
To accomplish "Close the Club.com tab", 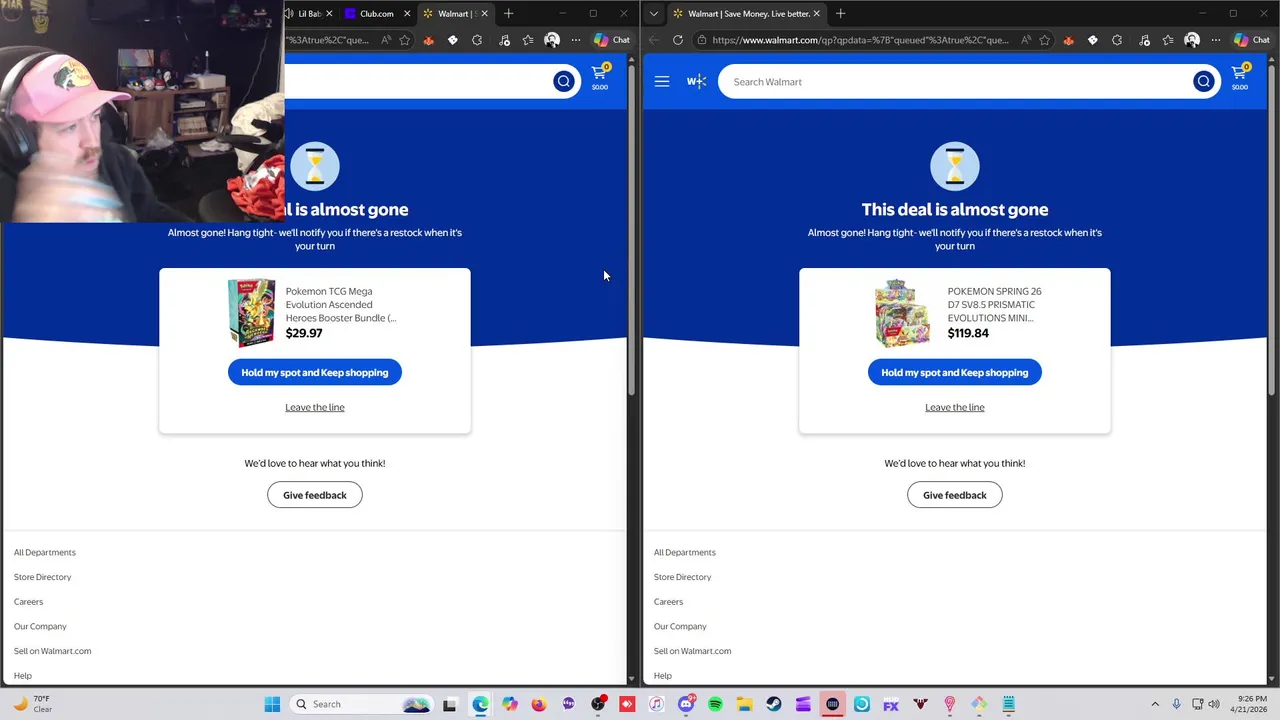I will [x=407, y=14].
